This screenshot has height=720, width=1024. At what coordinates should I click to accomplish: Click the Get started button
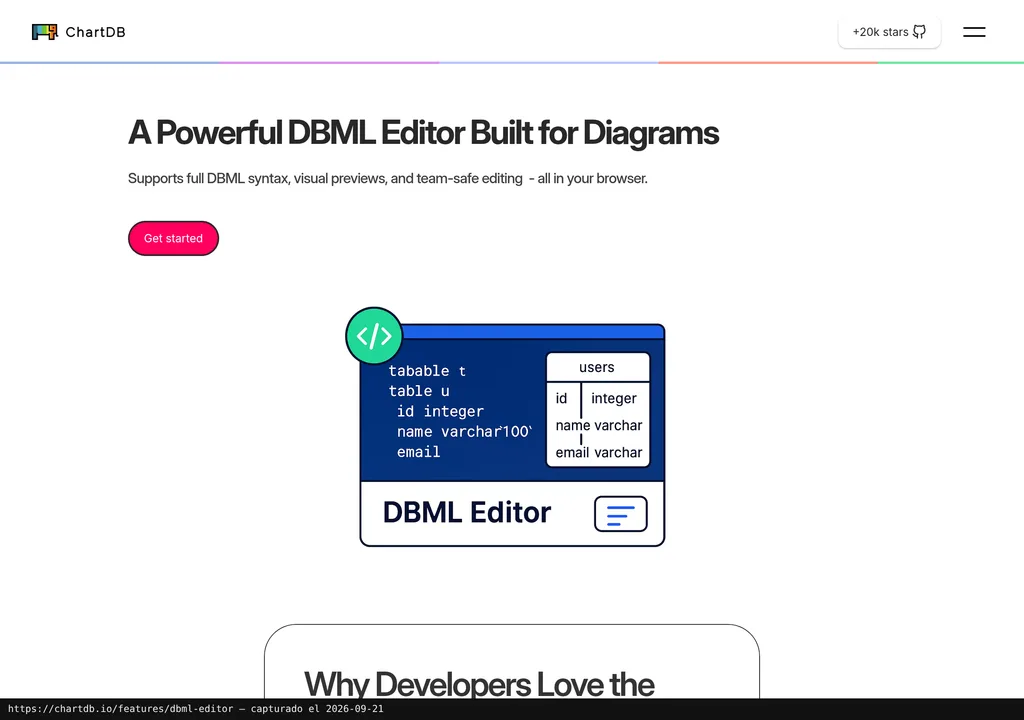pyautogui.click(x=173, y=238)
